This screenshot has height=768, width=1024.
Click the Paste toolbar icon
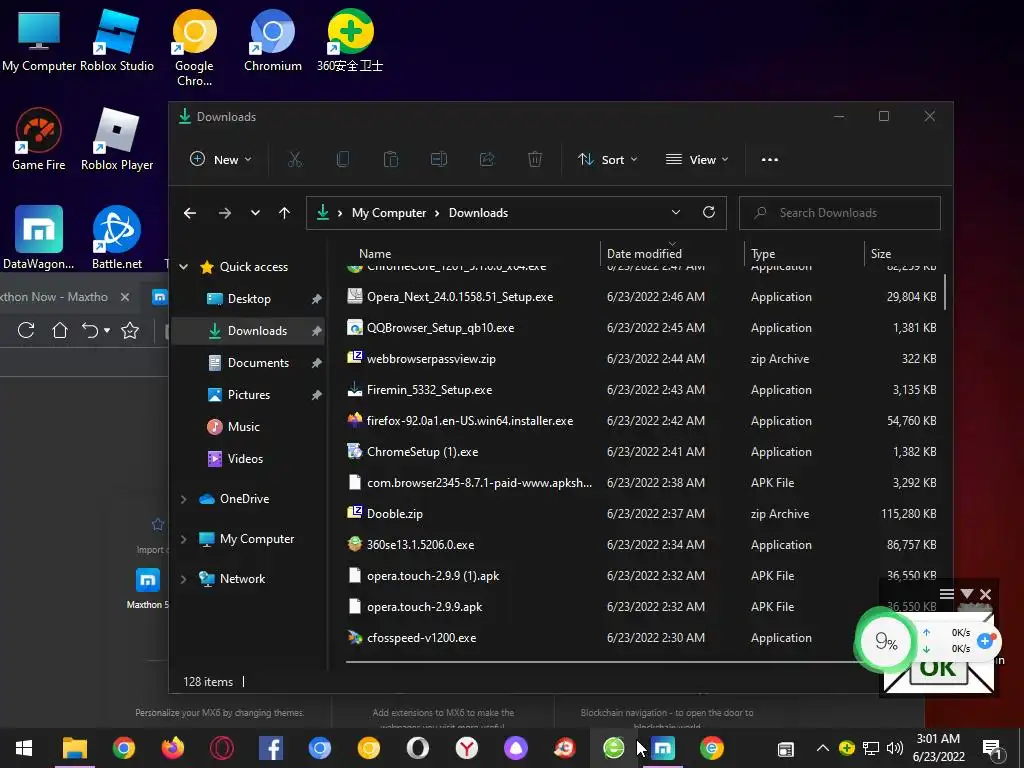(x=391, y=159)
